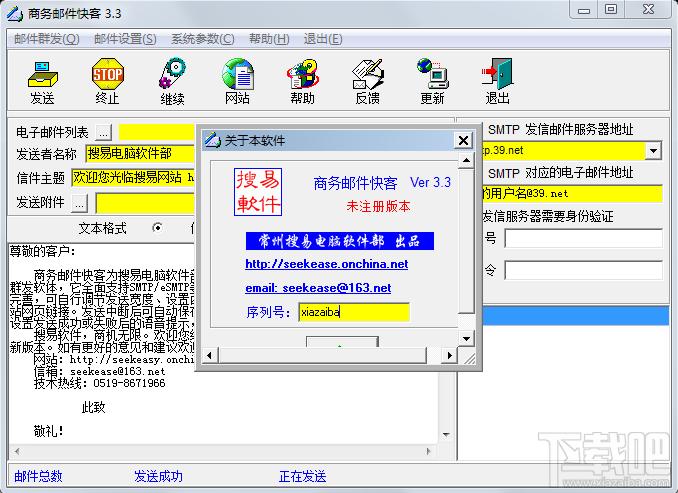Viewport: 678px width, 493px height.
Task: Click the 未注册版本 red text
Action: [x=378, y=206]
